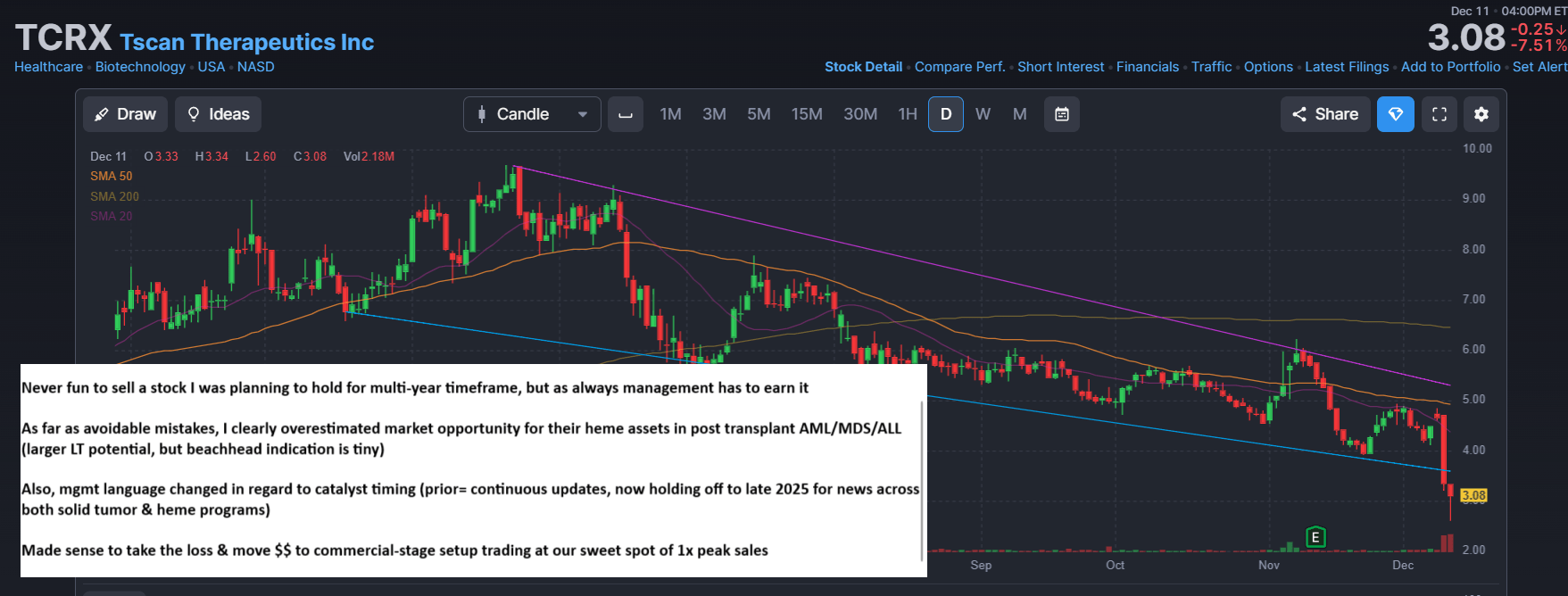Open Traffic link

[1211, 67]
